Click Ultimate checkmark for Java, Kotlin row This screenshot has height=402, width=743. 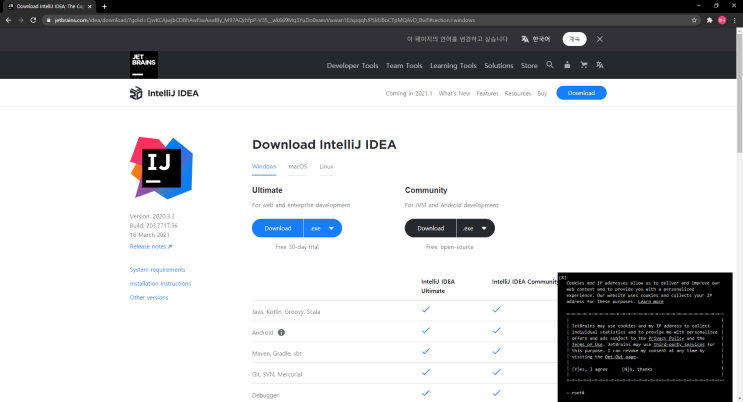point(426,310)
